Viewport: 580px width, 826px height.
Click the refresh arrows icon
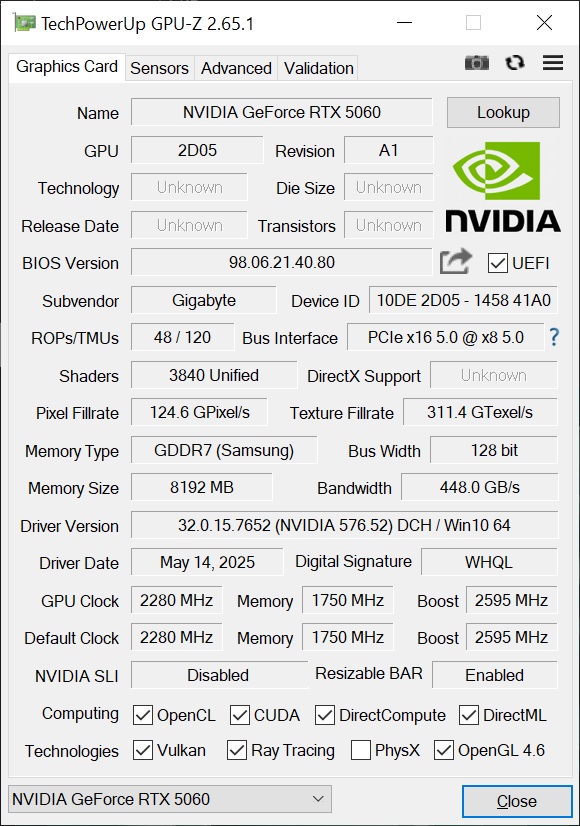(514, 63)
